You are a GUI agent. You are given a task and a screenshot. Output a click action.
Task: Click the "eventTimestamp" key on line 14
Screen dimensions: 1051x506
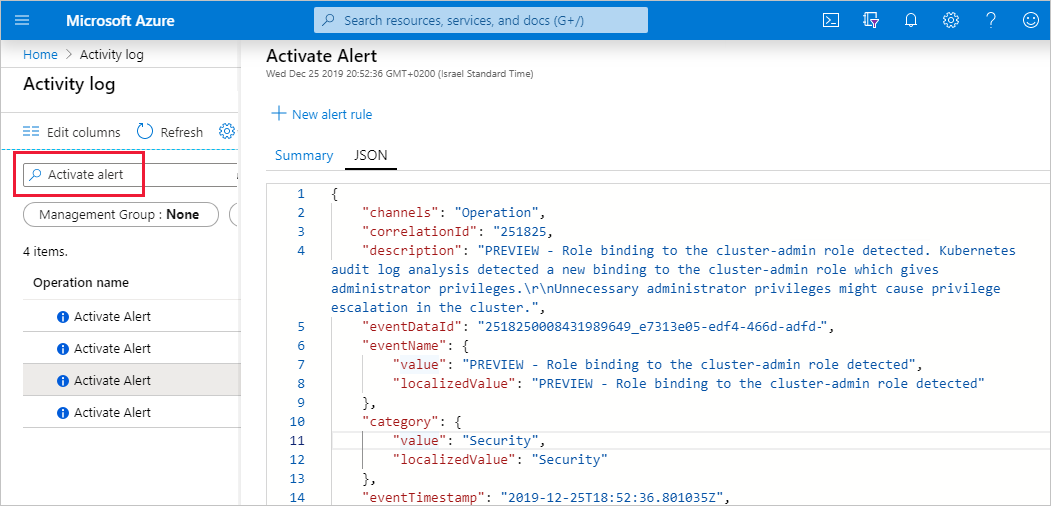coord(423,497)
